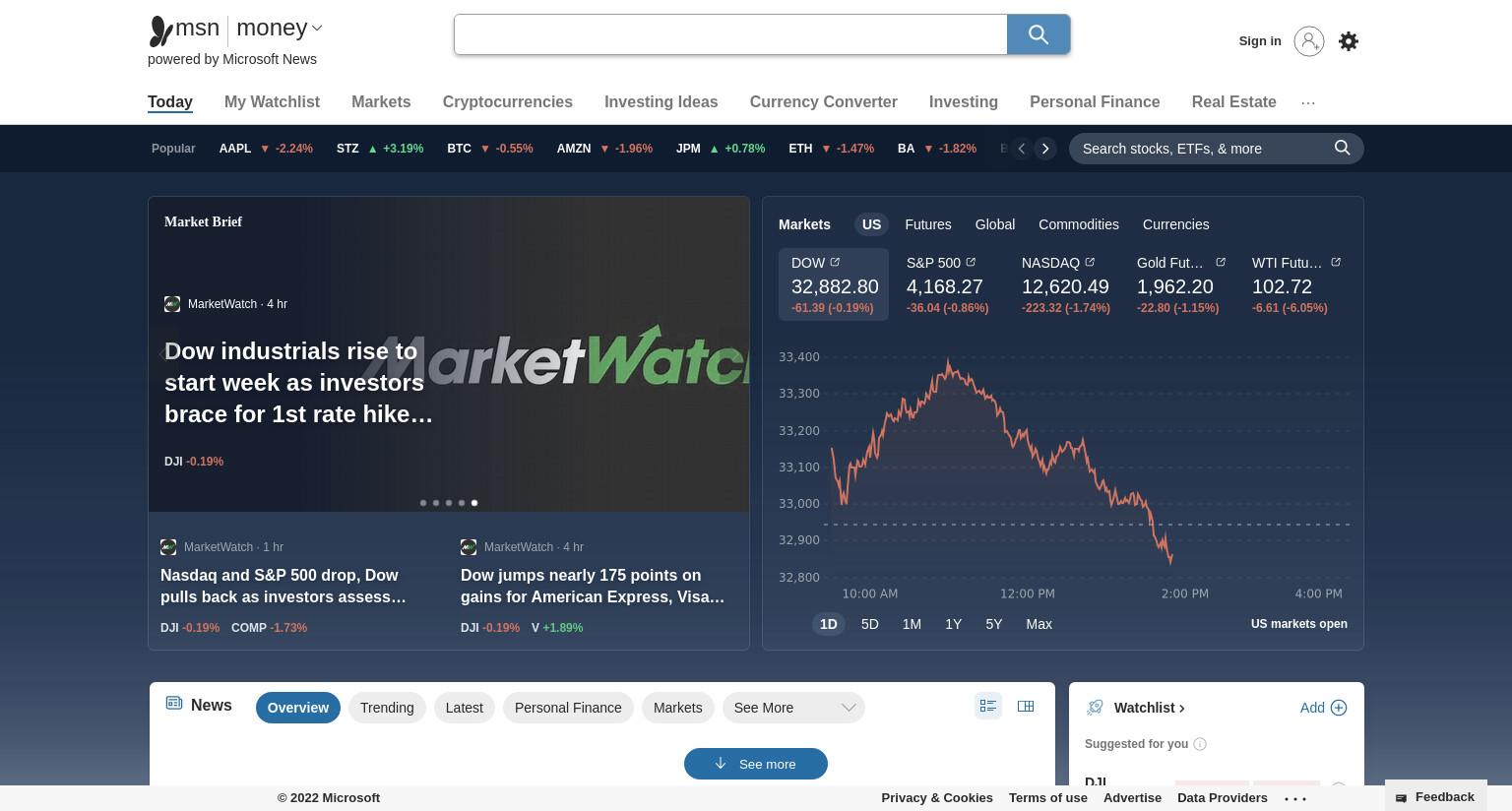Select the 1M chart range
This screenshot has height=811, width=1512.
[x=912, y=624]
